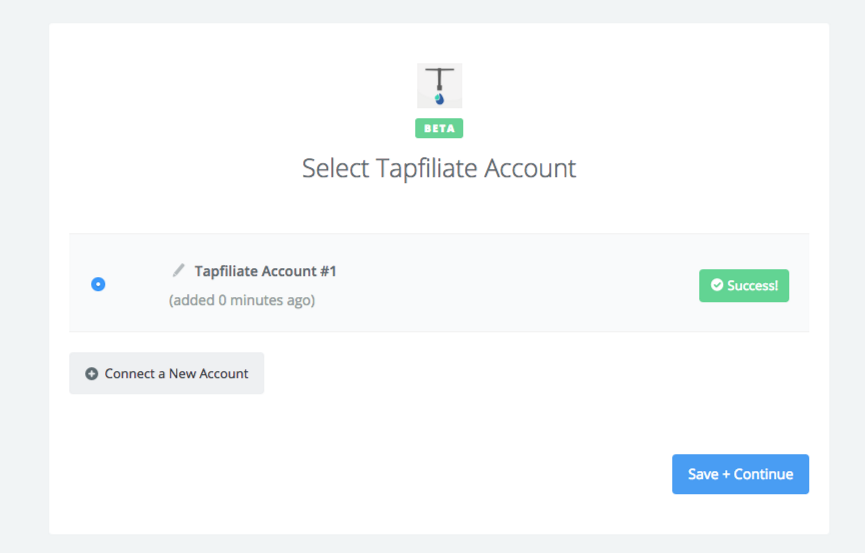Click the word "Success!" in green badge
865x553 pixels.
pyautogui.click(x=752, y=285)
